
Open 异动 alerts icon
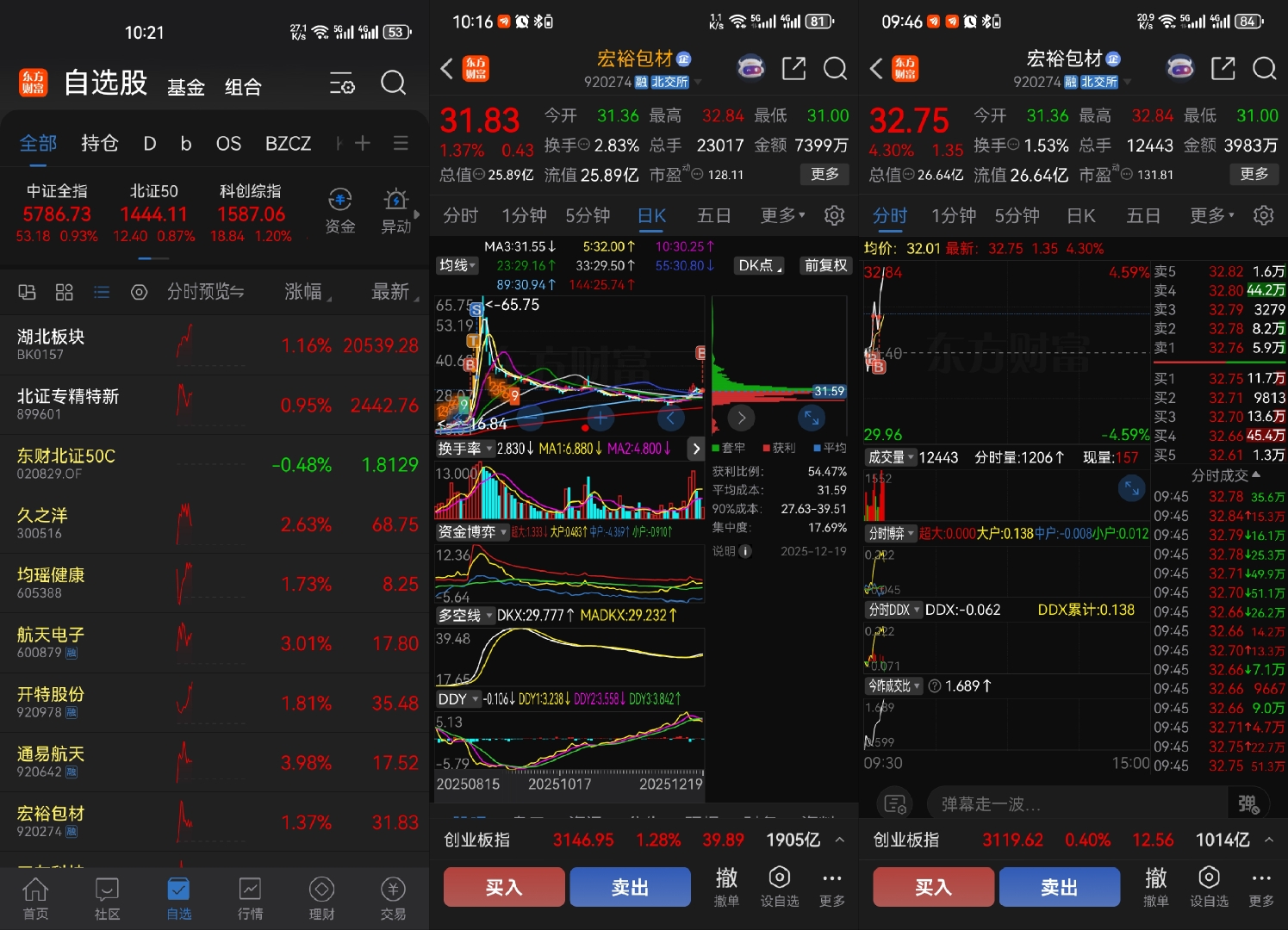(x=396, y=211)
